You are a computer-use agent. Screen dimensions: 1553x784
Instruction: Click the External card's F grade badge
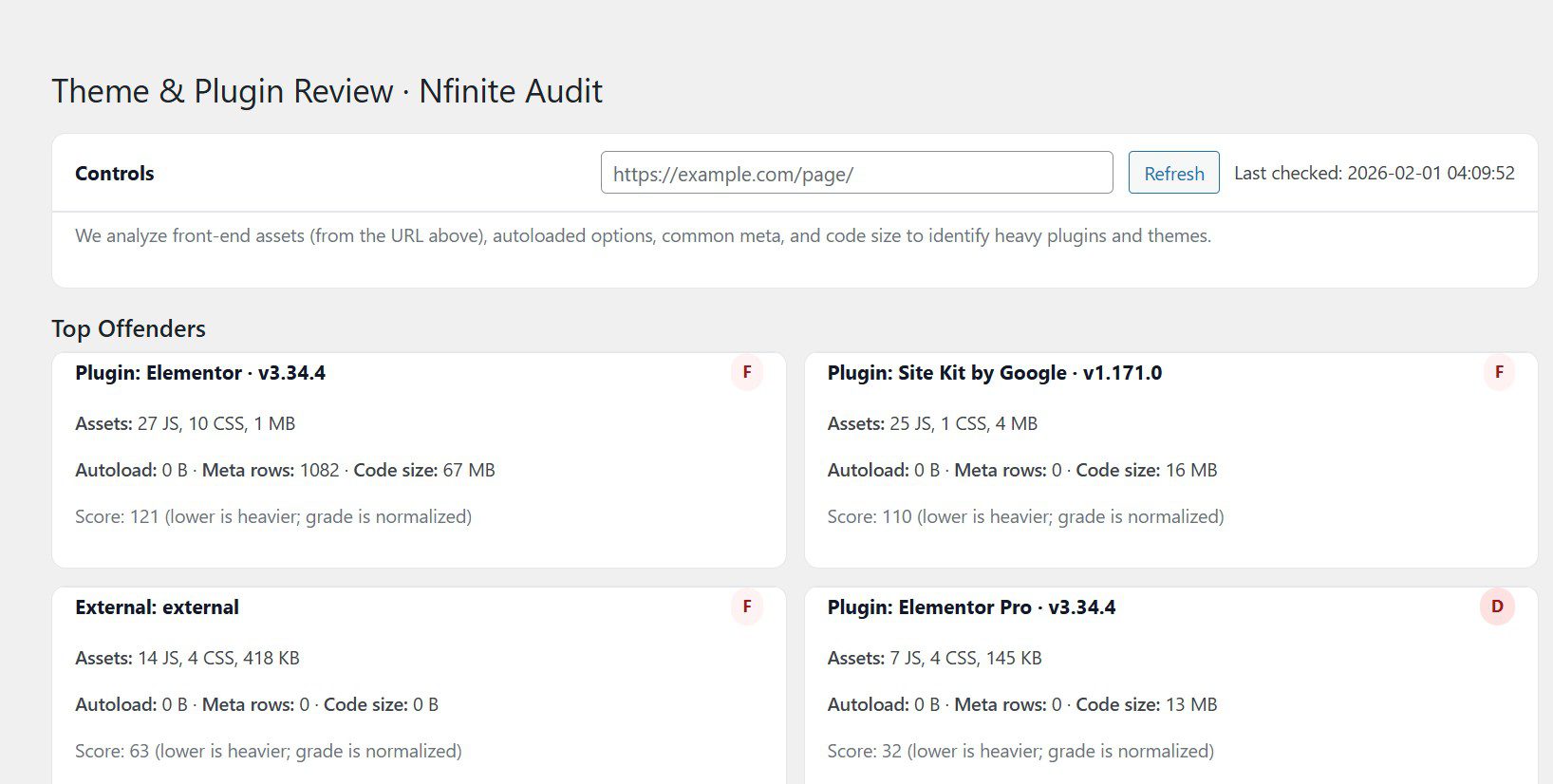pos(747,607)
